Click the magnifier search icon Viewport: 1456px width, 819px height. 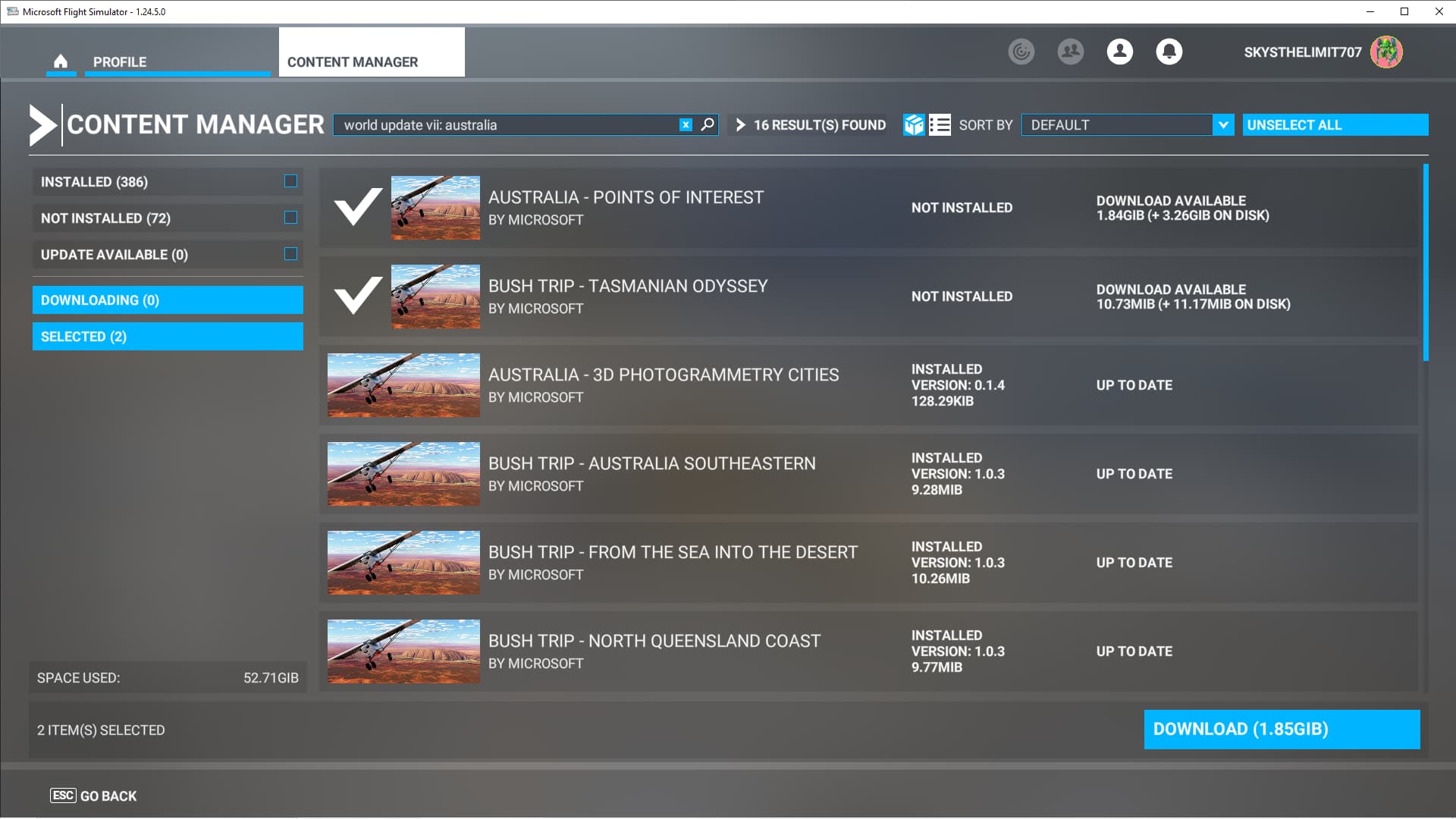[x=708, y=124]
